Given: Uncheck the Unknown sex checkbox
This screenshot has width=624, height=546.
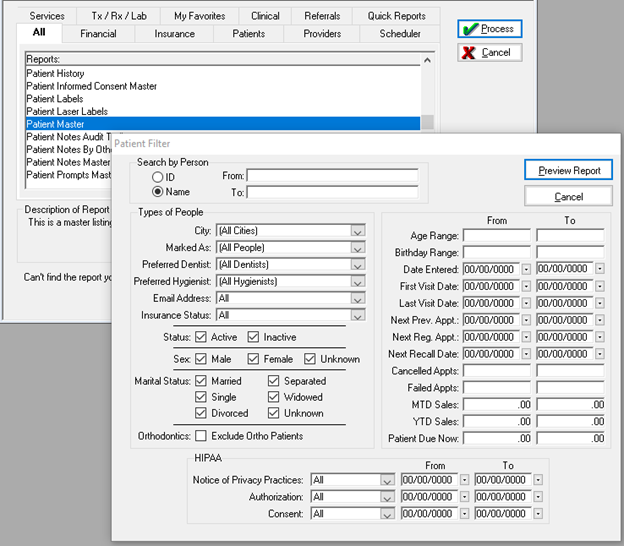Looking at the screenshot, I should click(x=310, y=359).
